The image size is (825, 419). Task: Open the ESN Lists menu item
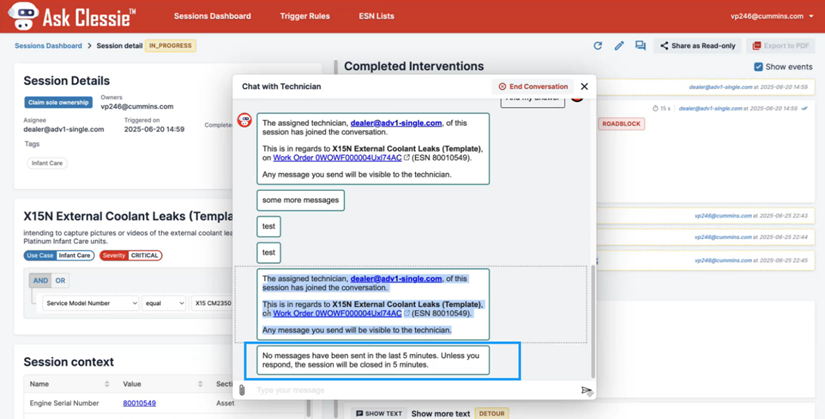(x=376, y=16)
